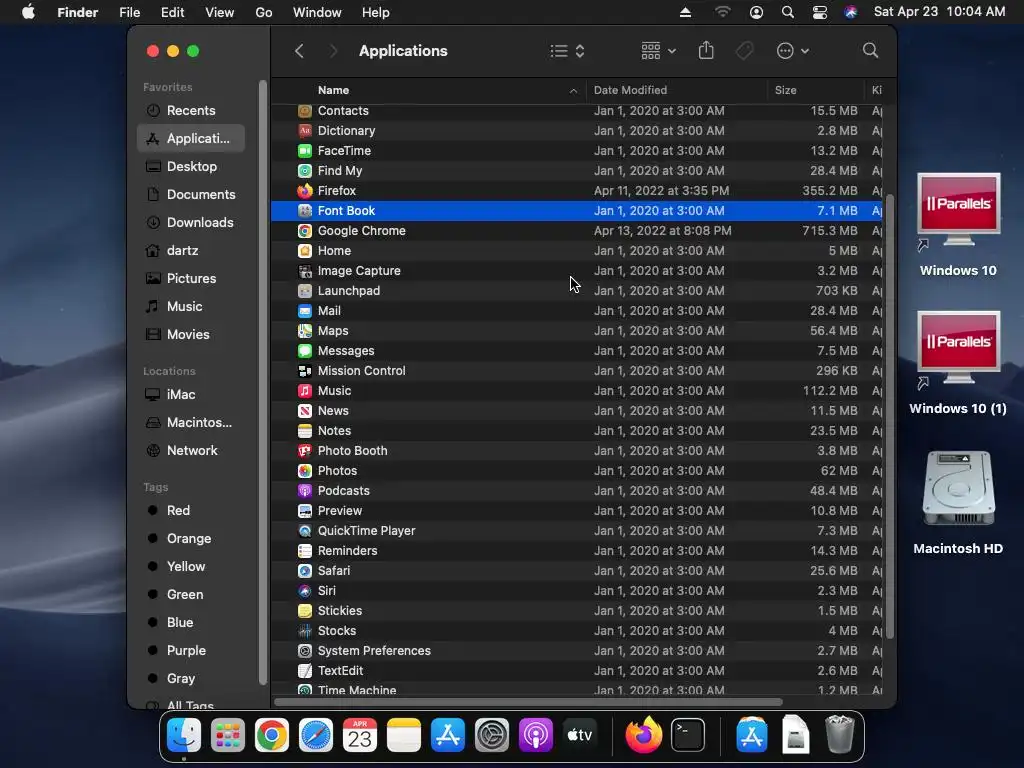1024x768 pixels.
Task: Launch Apple TV from the Dock
Action: [x=580, y=735]
